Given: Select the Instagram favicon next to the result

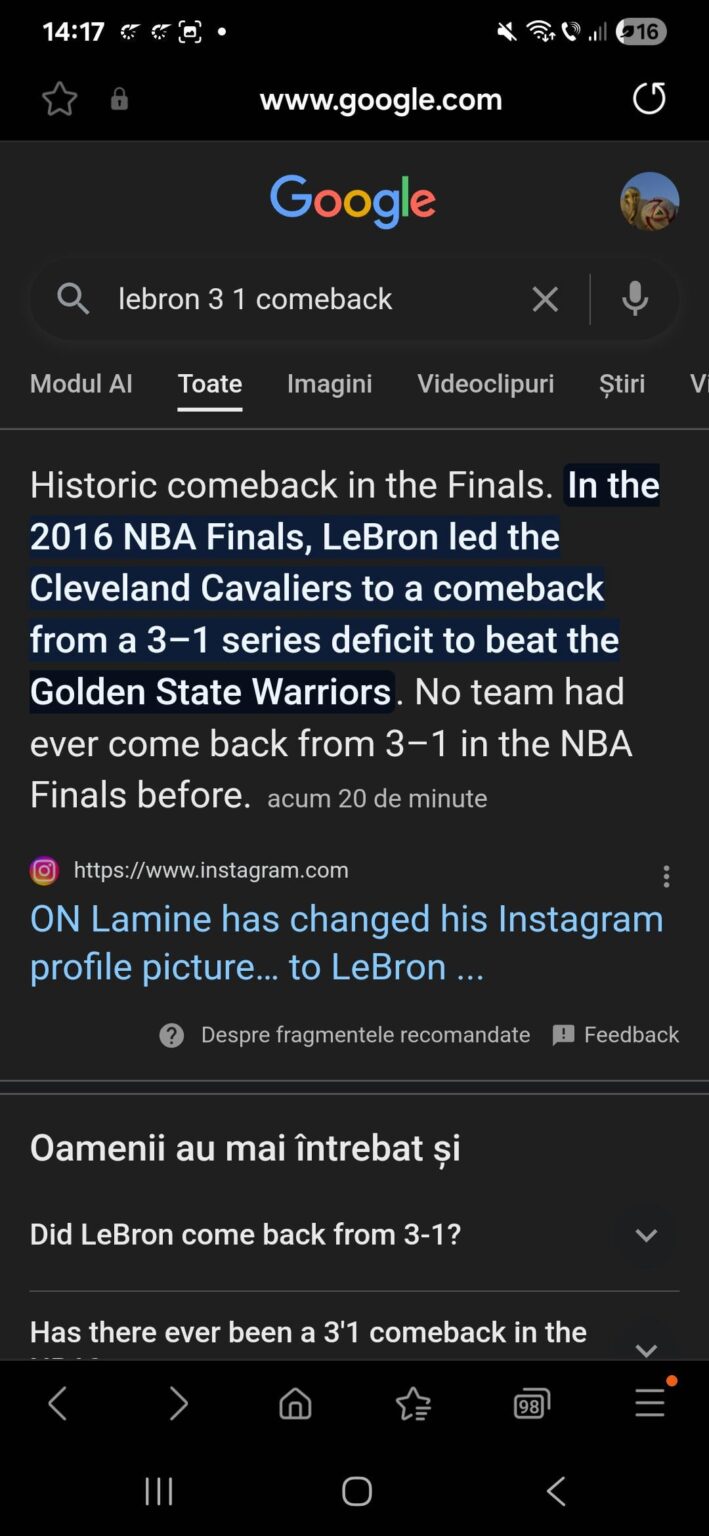Looking at the screenshot, I should pos(43,870).
